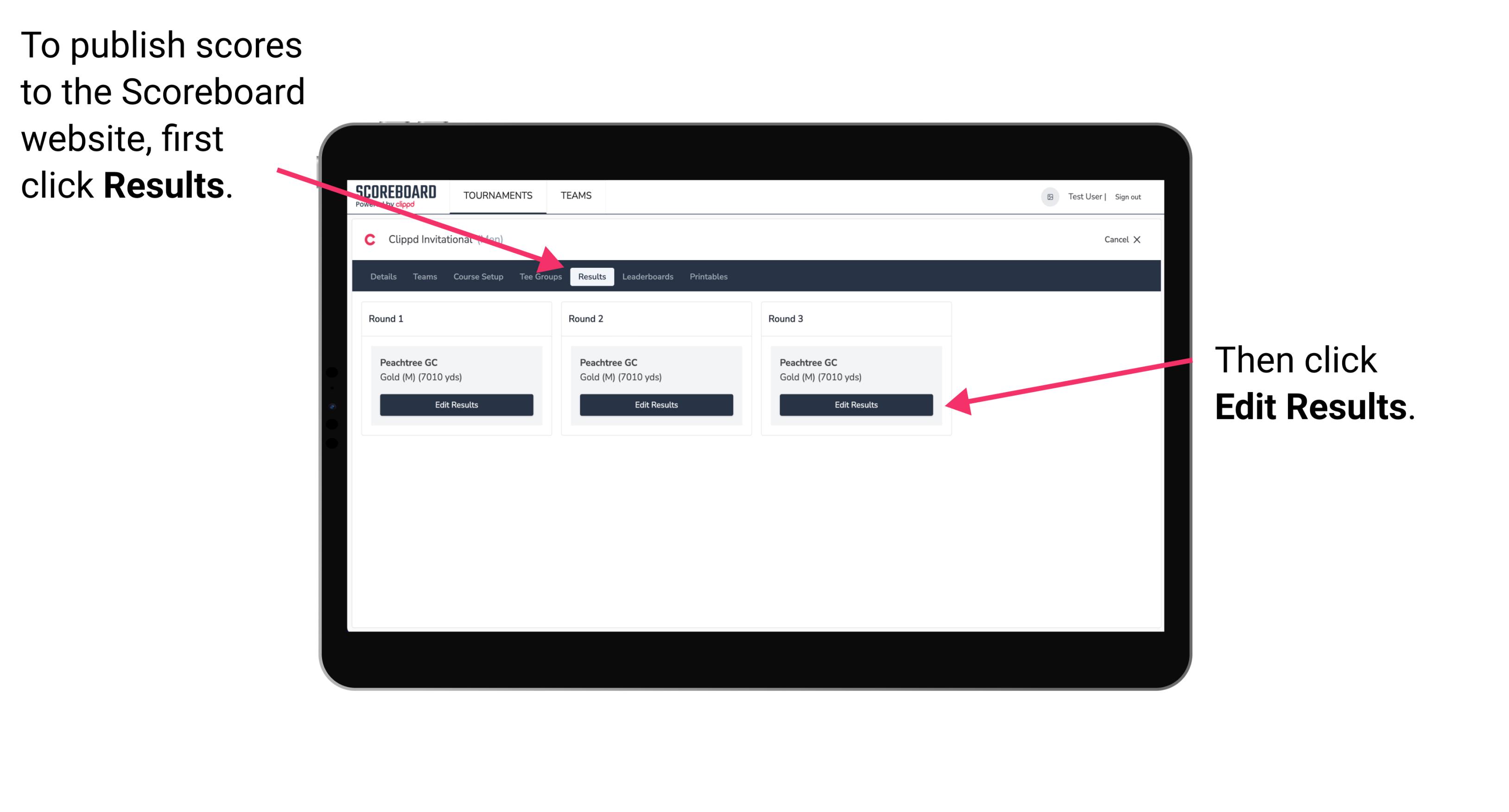Click Edit Results for Round 3
The height and width of the screenshot is (812, 1509).
coord(856,405)
